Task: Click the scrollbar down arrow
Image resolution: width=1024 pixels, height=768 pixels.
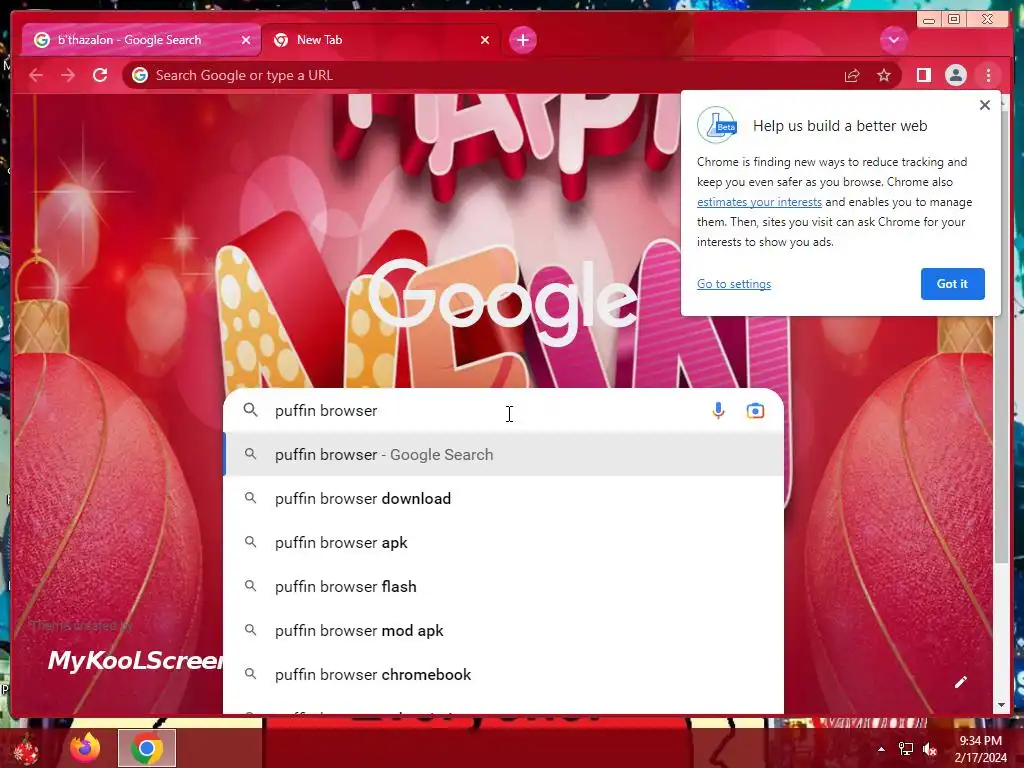Action: pyautogui.click(x=1001, y=705)
